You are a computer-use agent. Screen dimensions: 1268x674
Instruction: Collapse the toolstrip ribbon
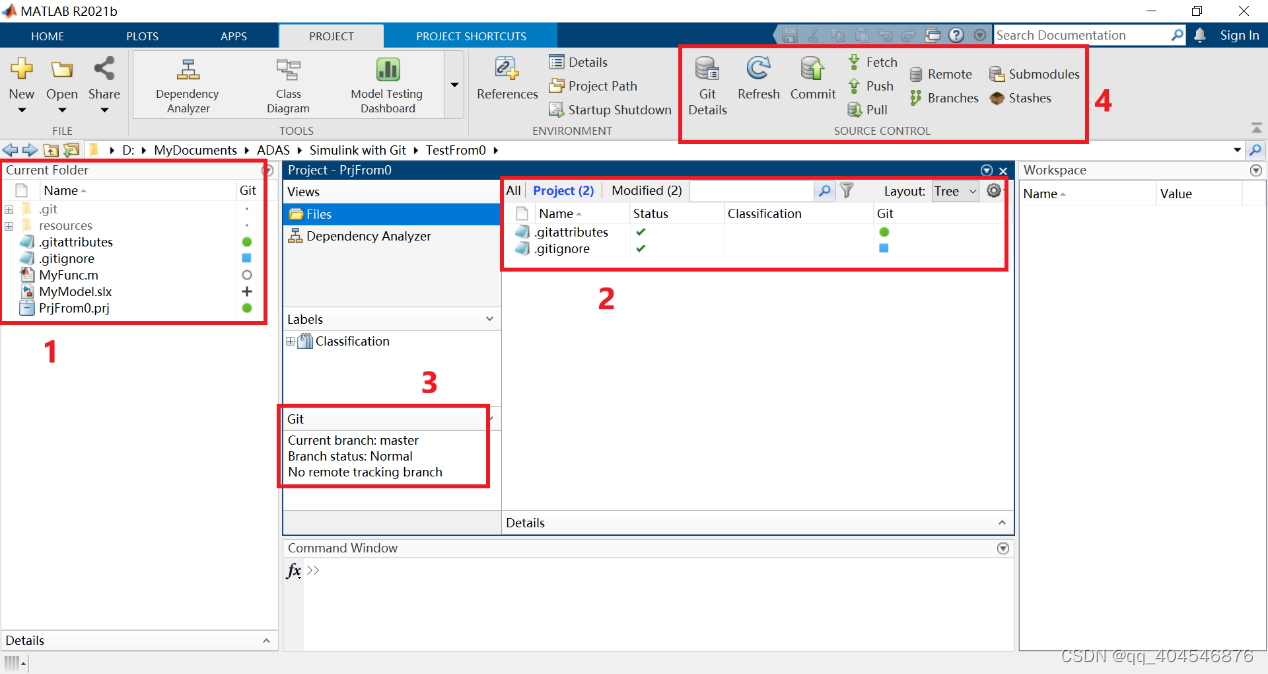(1256, 128)
